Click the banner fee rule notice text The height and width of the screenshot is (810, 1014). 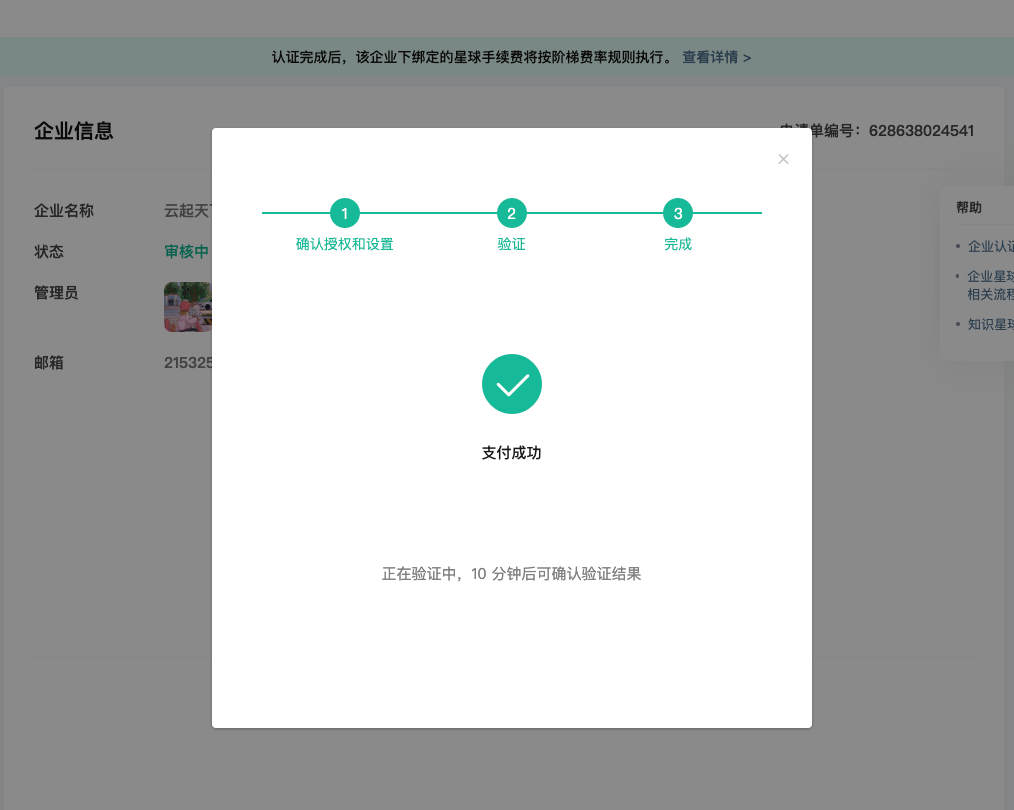click(x=475, y=58)
